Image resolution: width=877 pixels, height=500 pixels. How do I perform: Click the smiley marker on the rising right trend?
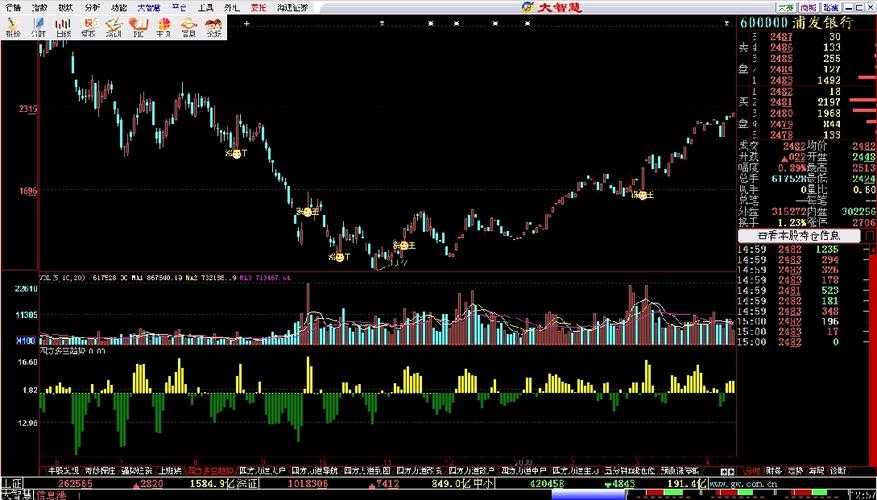click(x=642, y=195)
